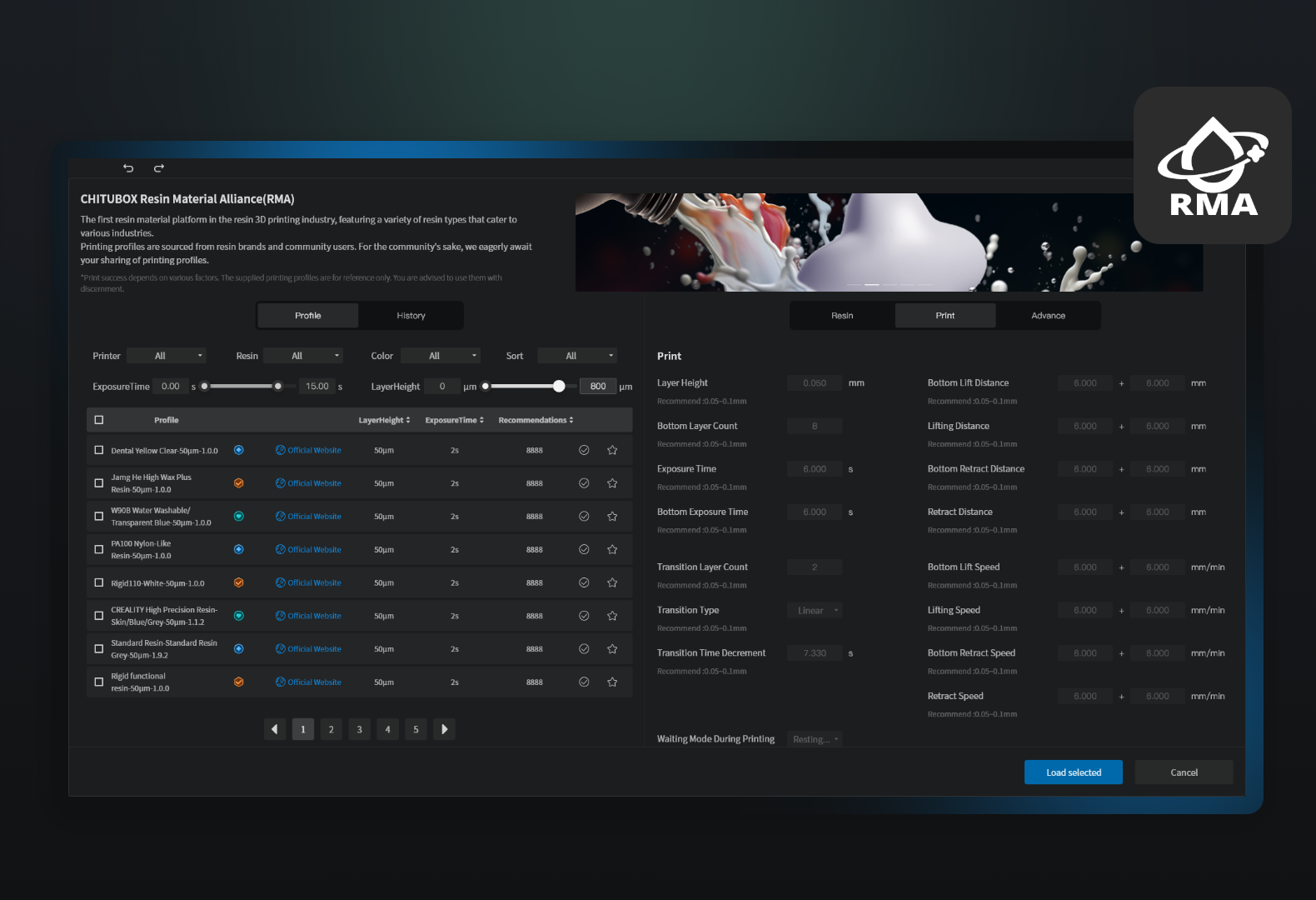Select the CREALITY High Precision Resin checkbox
Screen dimensions: 1316x900
[99, 616]
